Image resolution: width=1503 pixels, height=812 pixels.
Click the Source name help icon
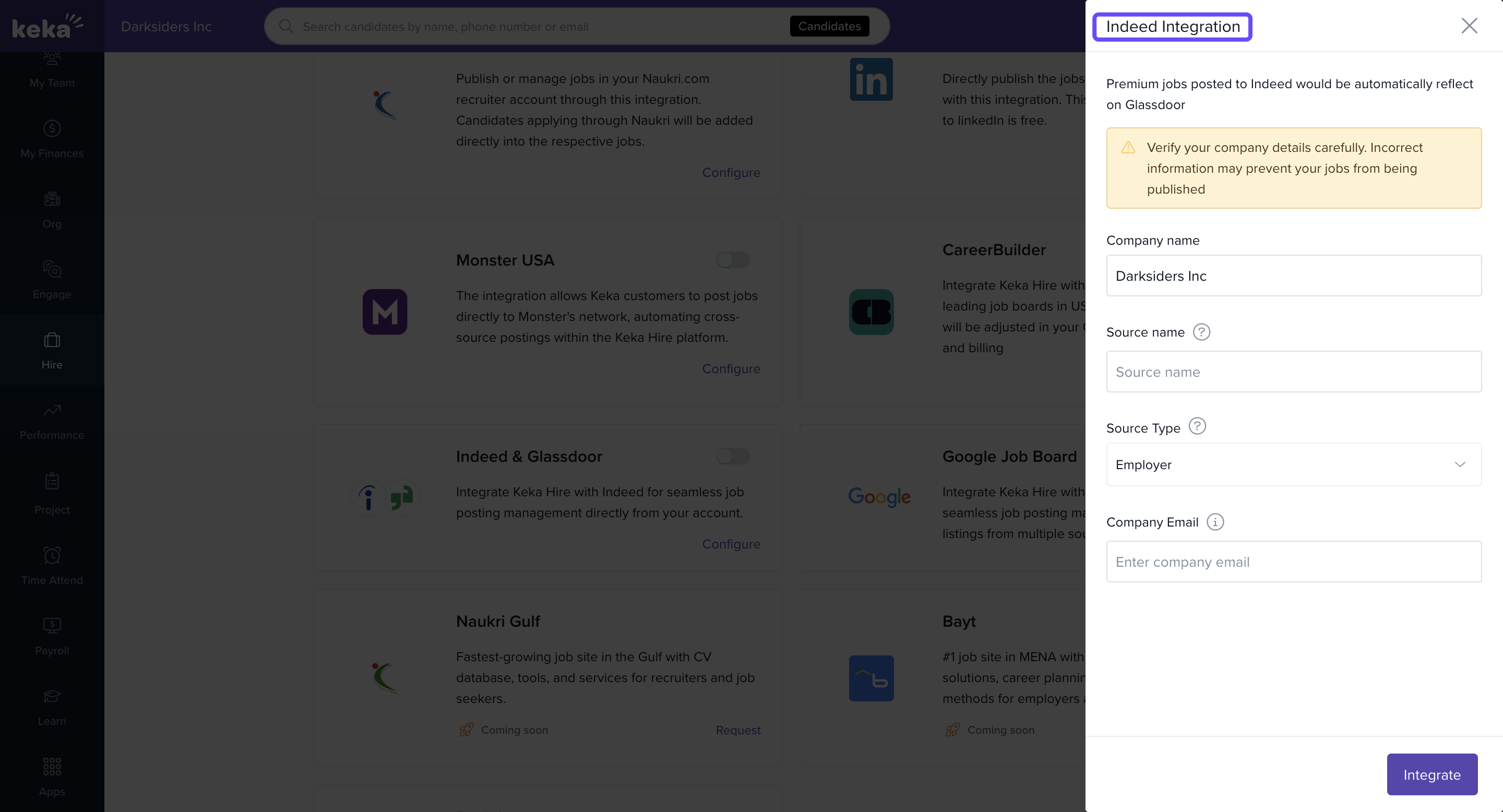click(1201, 332)
